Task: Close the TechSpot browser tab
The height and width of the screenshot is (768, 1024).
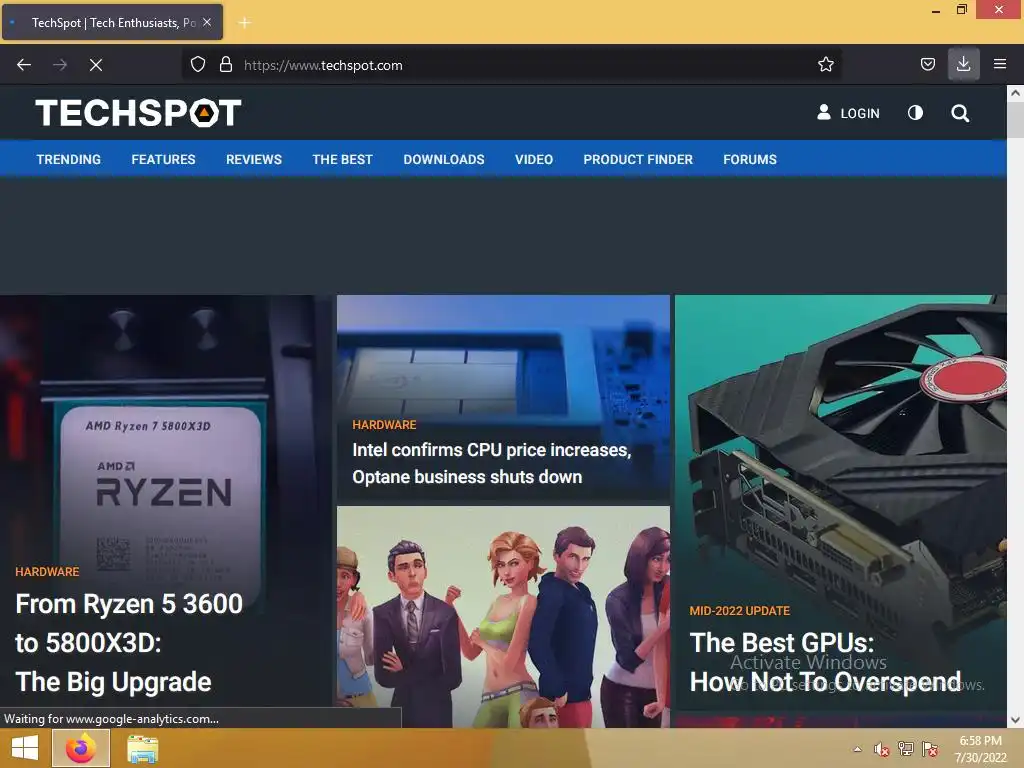Action: (x=207, y=22)
